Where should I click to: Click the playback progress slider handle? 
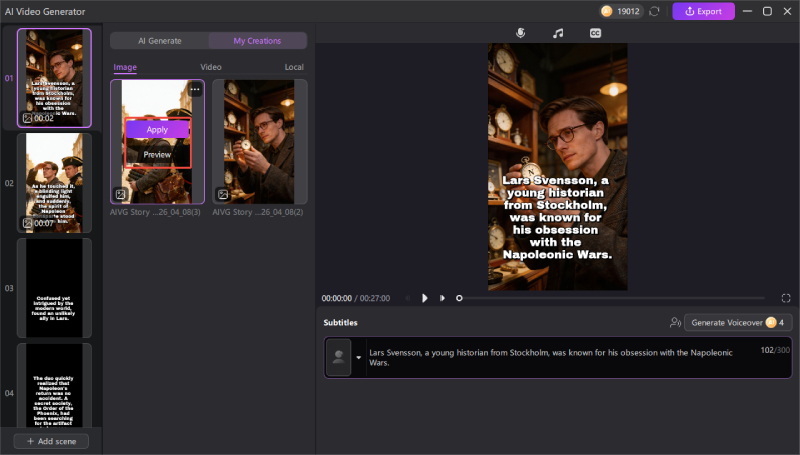click(x=459, y=298)
